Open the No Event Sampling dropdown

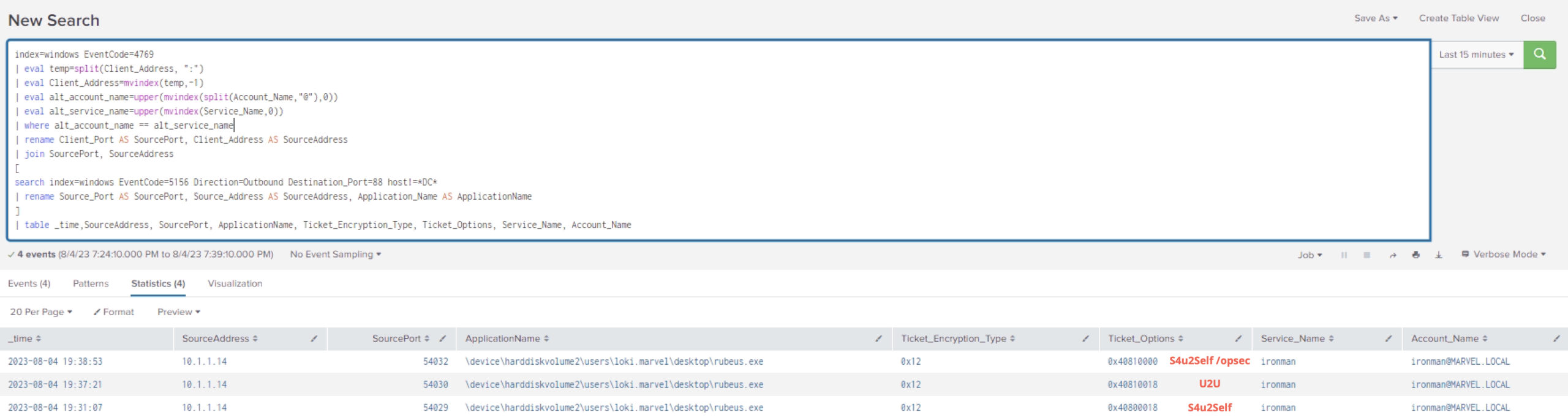coord(336,255)
